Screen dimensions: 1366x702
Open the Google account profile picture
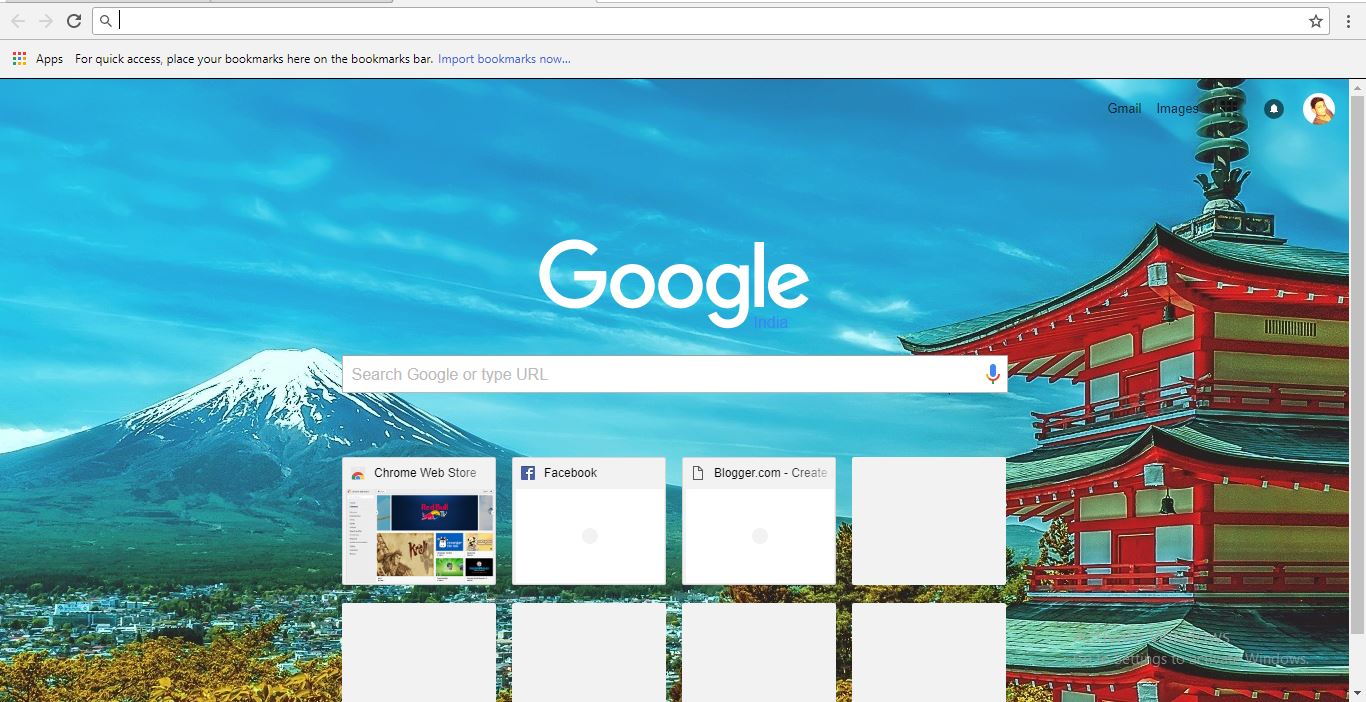1319,109
